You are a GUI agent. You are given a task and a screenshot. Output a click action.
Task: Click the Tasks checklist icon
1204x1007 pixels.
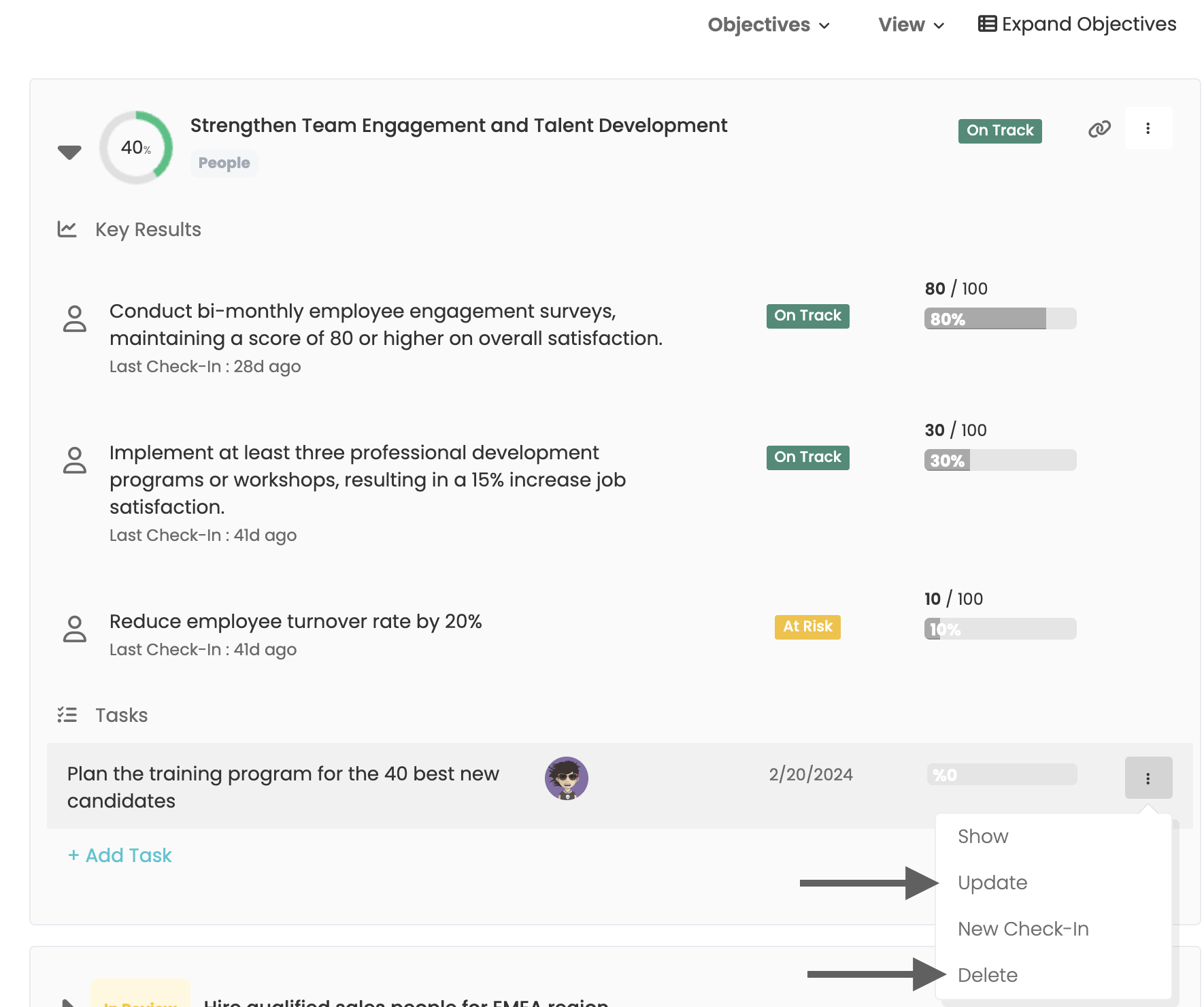click(67, 715)
